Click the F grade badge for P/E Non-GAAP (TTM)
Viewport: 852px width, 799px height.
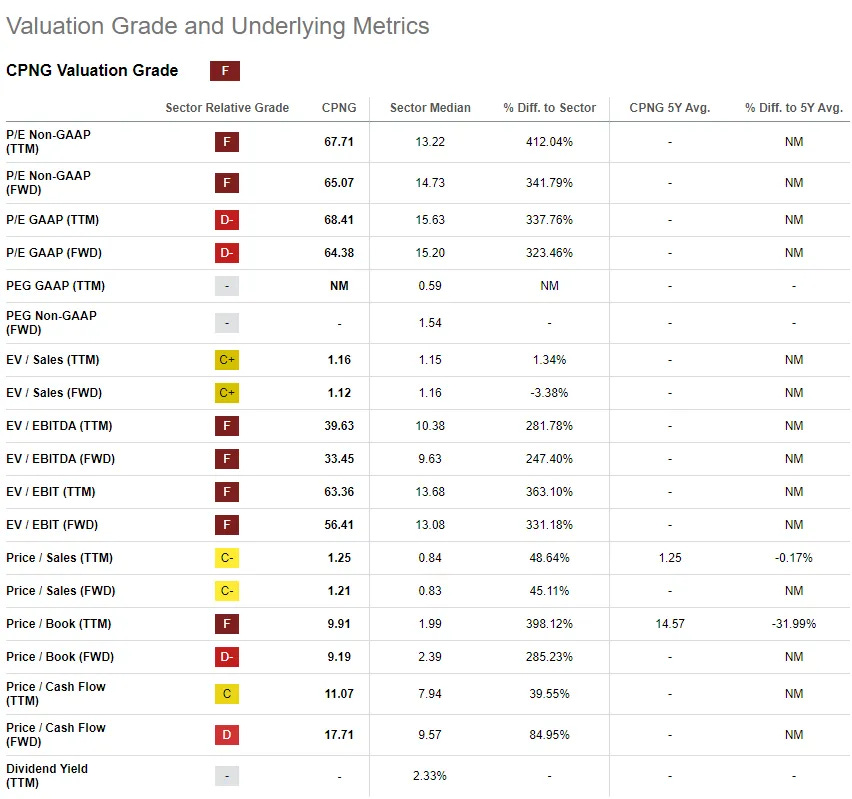point(227,142)
